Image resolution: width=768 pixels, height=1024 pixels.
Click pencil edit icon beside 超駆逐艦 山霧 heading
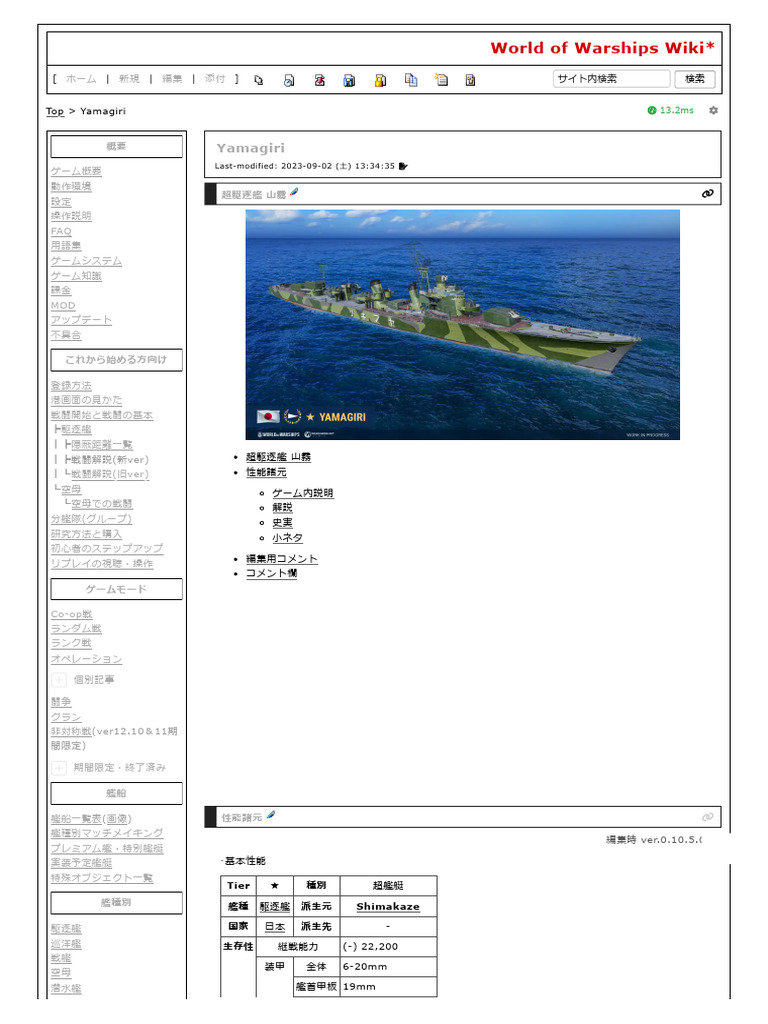point(294,192)
